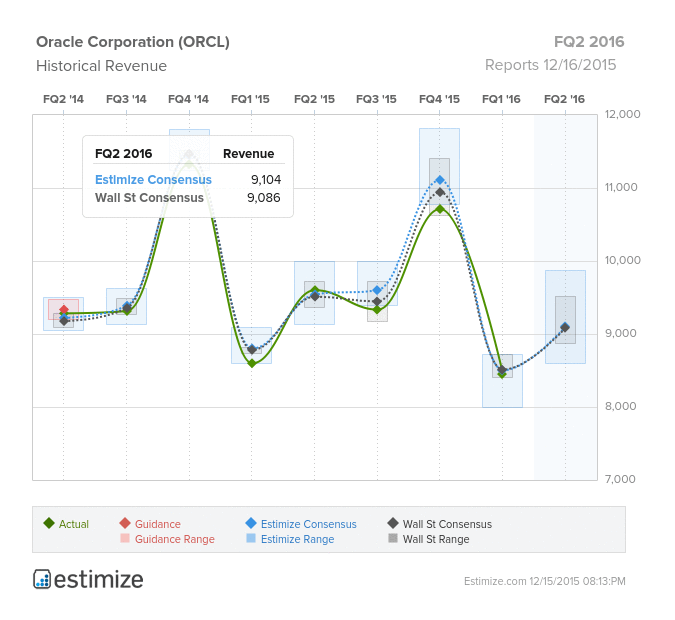Toggle the Actual series legend label
Viewport: 675px width, 620px height.
coord(74,524)
